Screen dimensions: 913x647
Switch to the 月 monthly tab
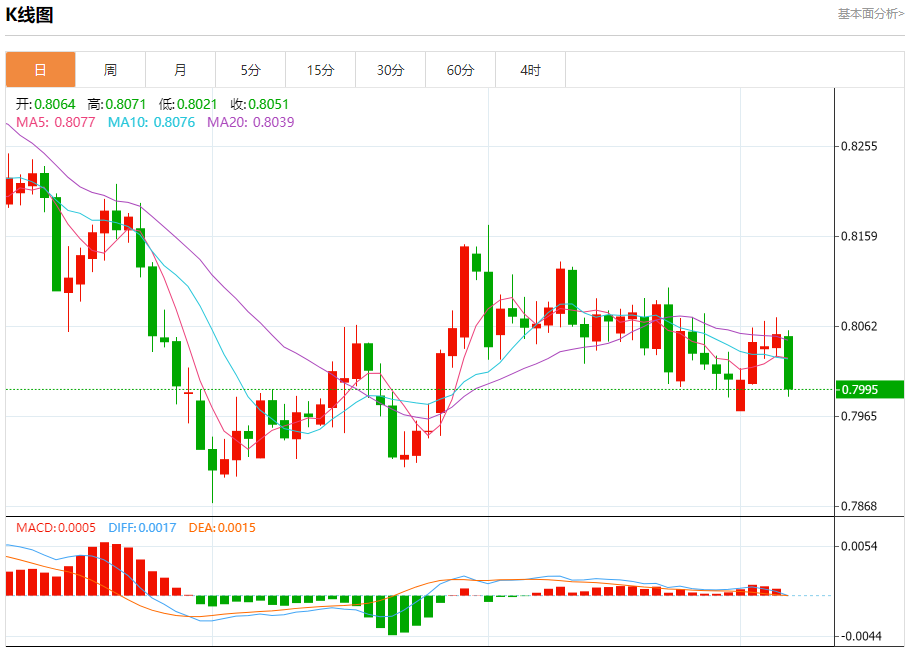(181, 70)
